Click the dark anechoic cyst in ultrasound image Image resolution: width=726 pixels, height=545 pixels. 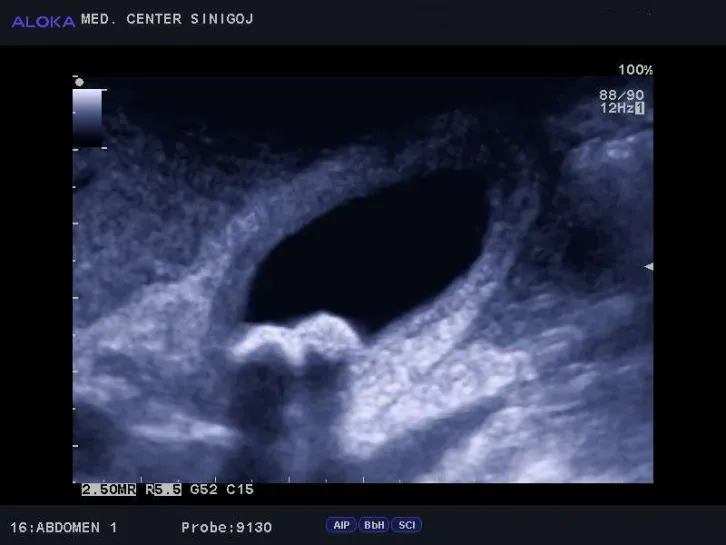368,252
